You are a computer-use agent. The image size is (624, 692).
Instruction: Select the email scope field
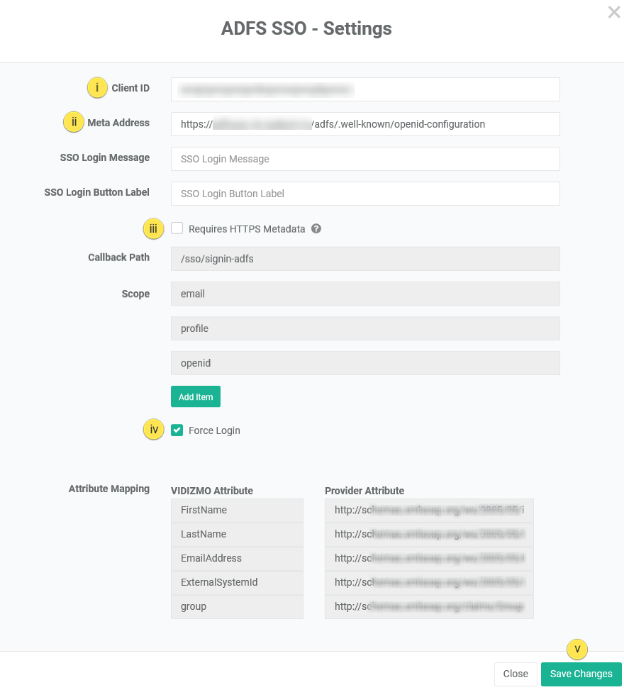click(x=365, y=294)
